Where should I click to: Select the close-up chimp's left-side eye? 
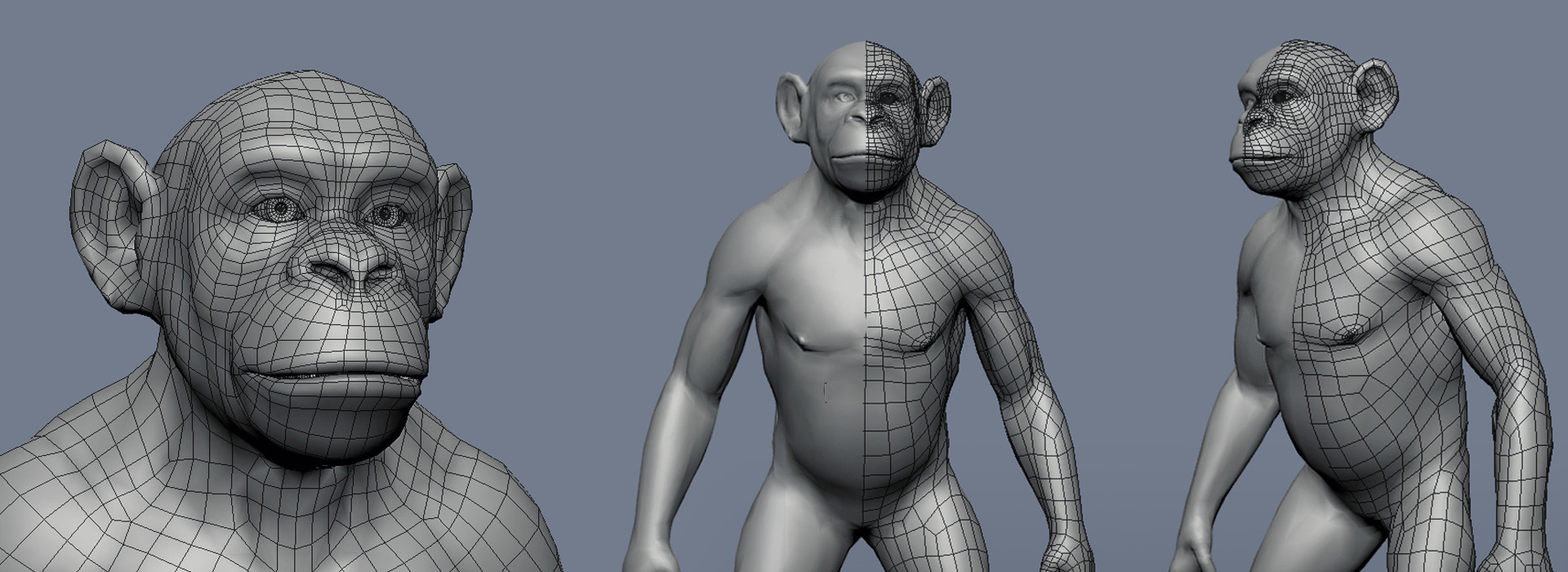pos(279,210)
